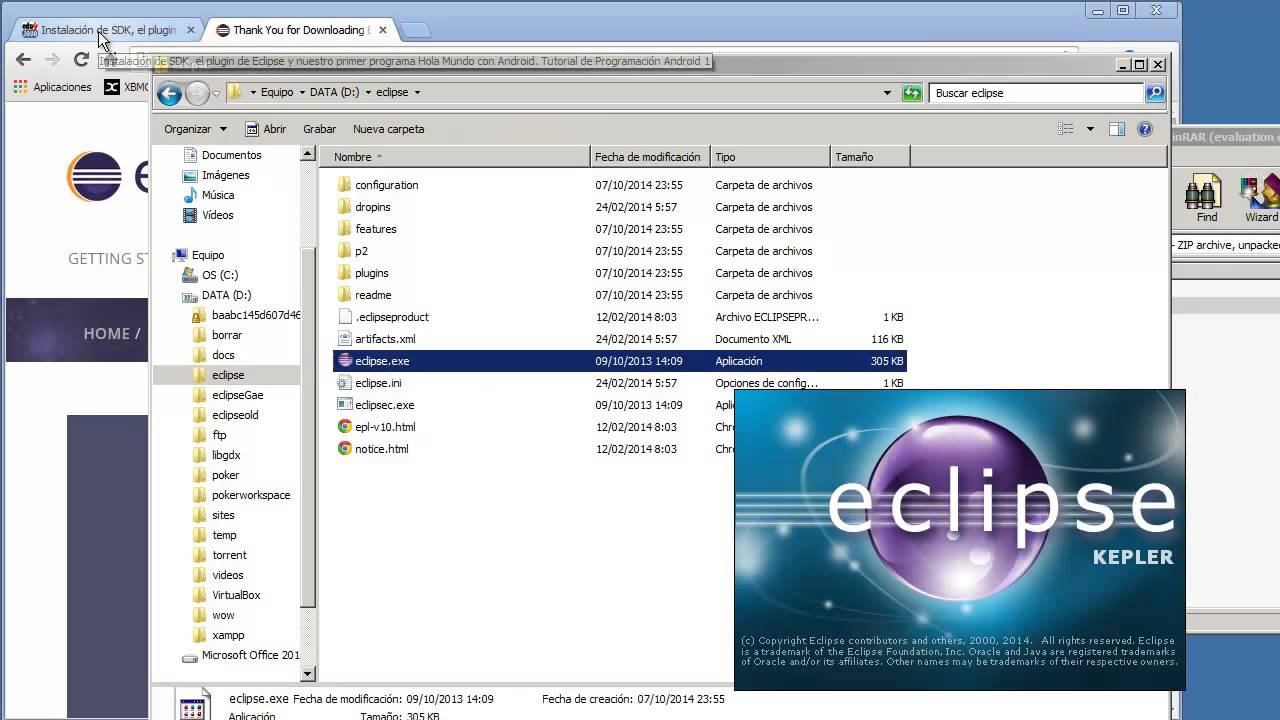Screen dimensions: 1280x720
Task: Sort by the Nombre column header
Action: [x=455, y=157]
